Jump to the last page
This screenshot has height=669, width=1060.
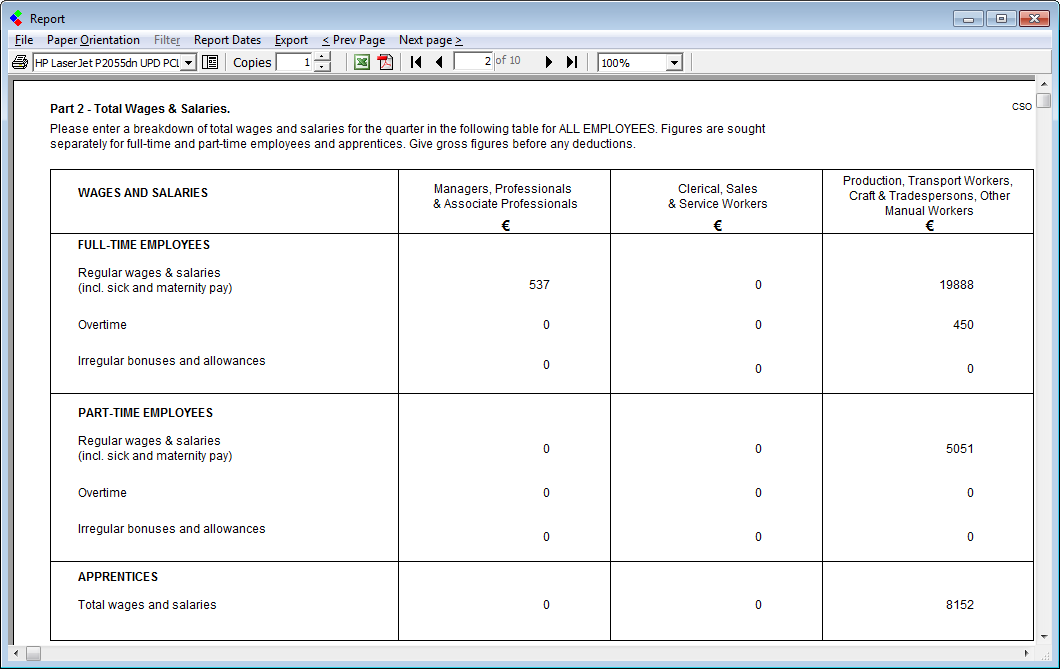[572, 62]
